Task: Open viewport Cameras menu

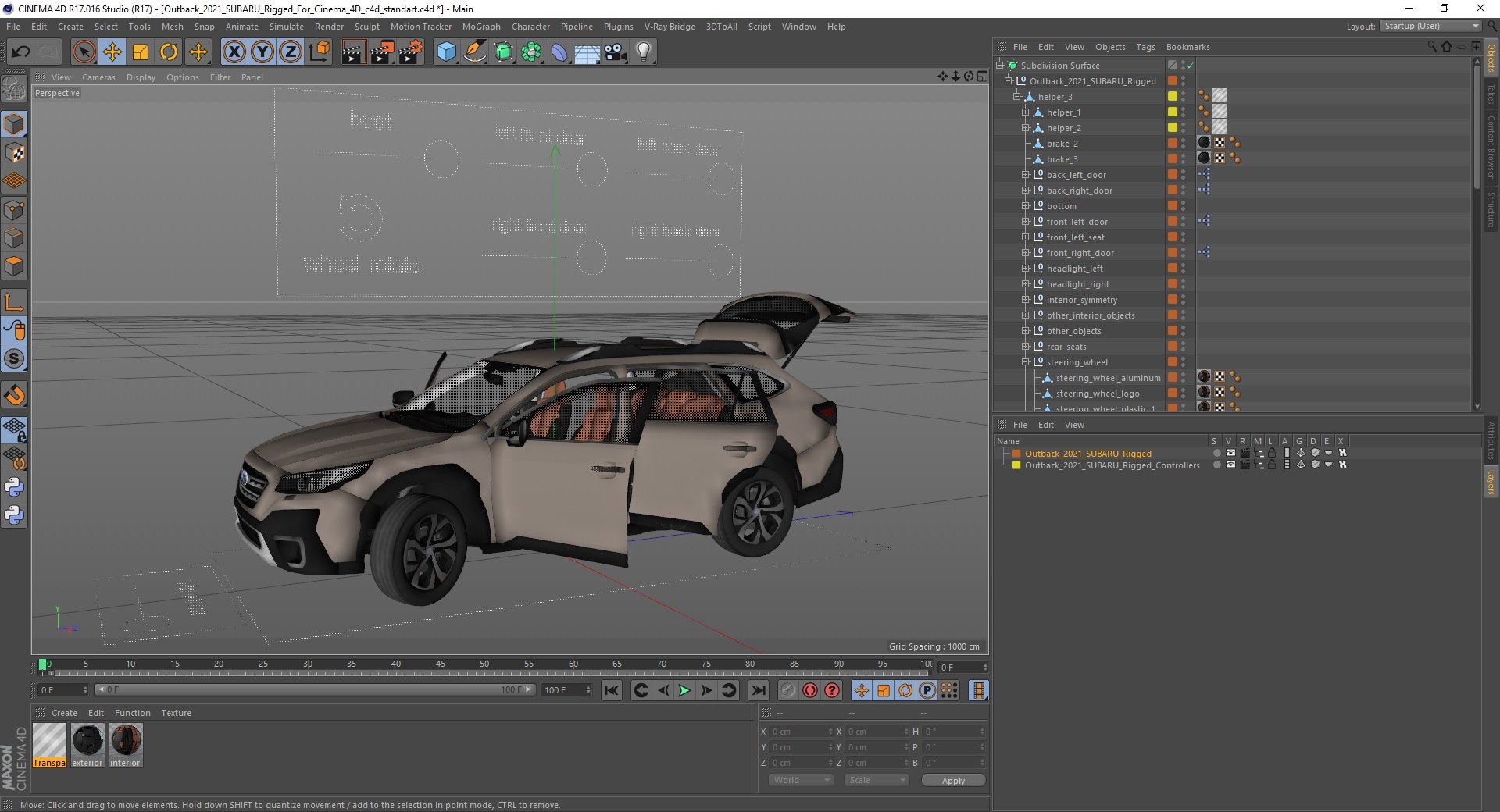Action: [x=98, y=77]
